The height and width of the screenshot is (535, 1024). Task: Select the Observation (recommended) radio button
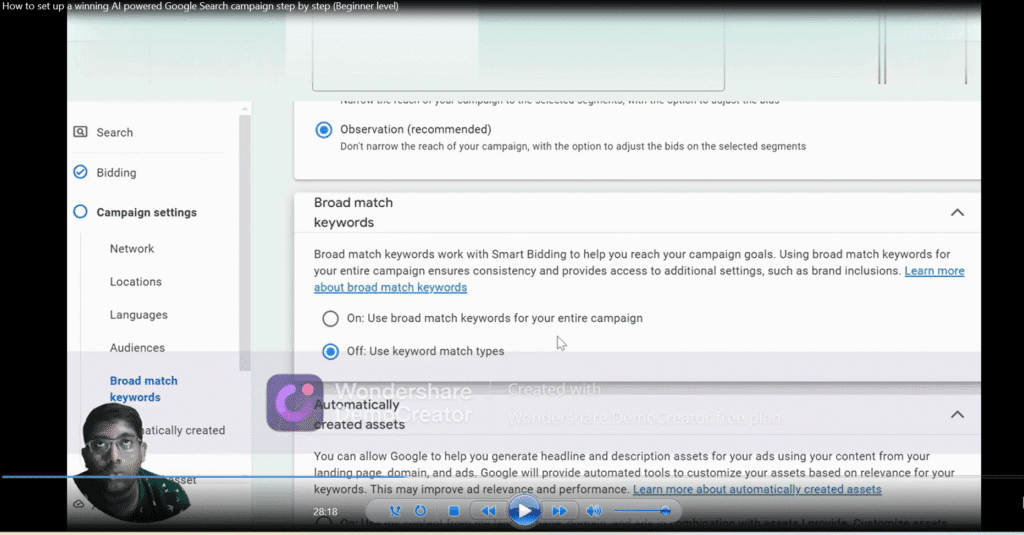tap(323, 130)
